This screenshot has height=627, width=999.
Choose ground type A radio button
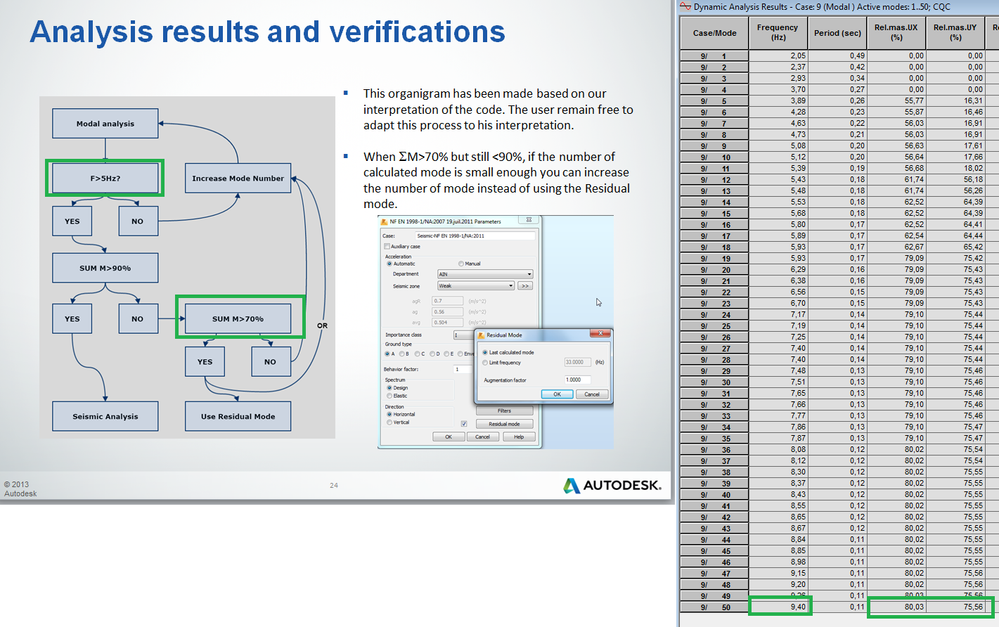387,354
